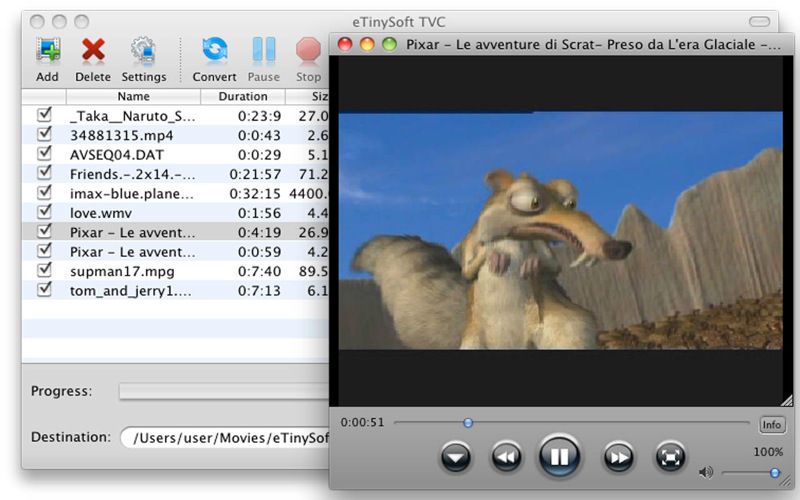Toggle the AVSEQ04.DAT checkbox

click(x=44, y=153)
